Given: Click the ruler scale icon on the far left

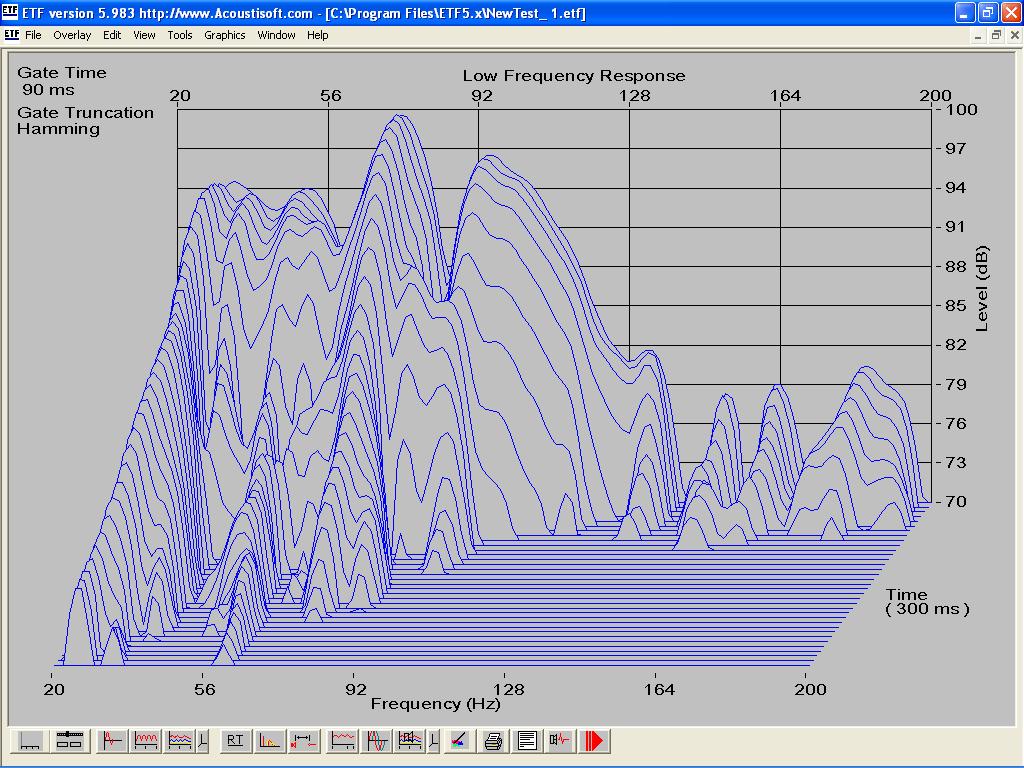Looking at the screenshot, I should click(x=31, y=741).
